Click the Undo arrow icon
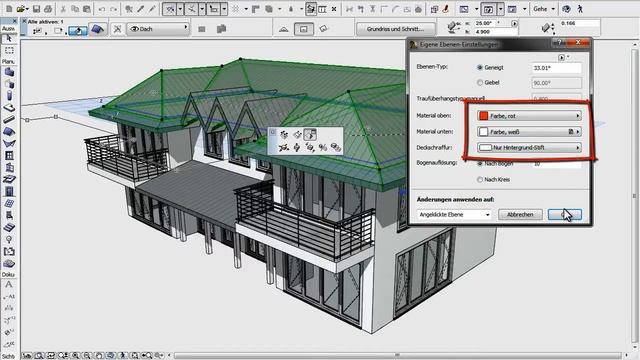 coord(102,9)
